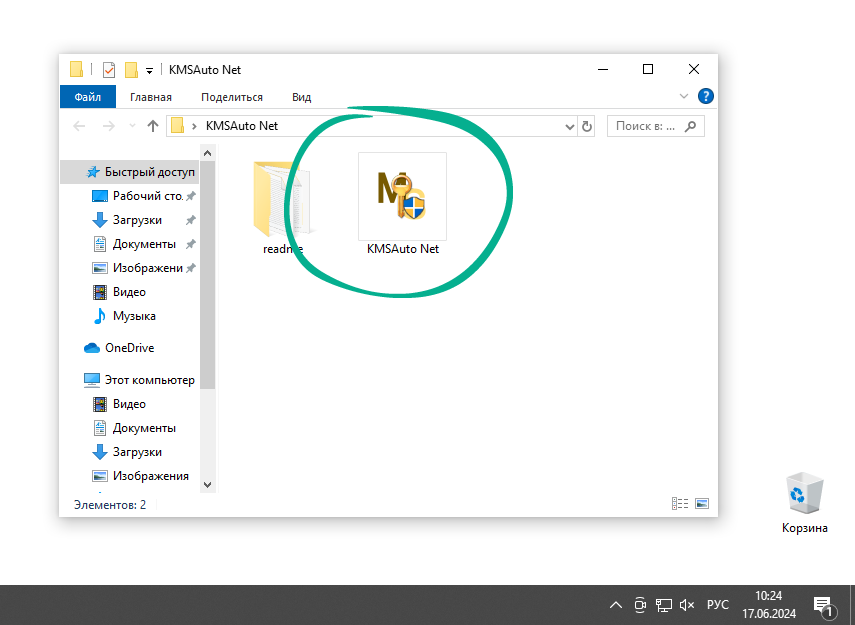
Task: Expand the ribbon with the chevron
Action: [684, 97]
